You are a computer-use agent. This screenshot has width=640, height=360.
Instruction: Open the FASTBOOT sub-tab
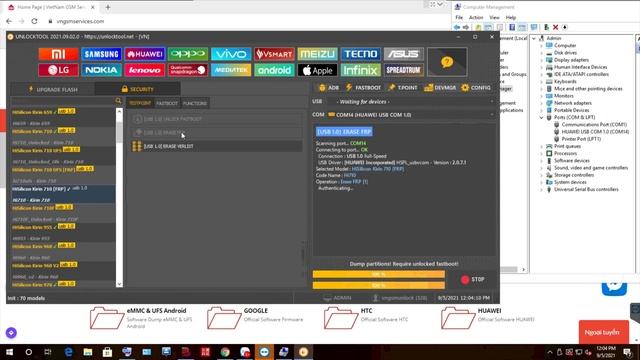point(167,103)
